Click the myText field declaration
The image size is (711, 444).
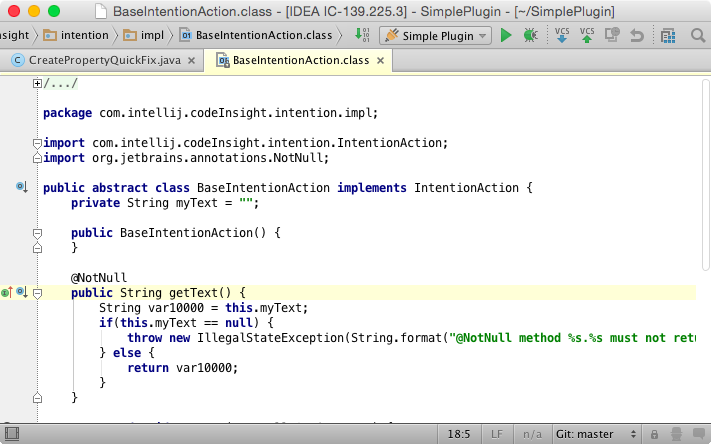[x=165, y=203]
